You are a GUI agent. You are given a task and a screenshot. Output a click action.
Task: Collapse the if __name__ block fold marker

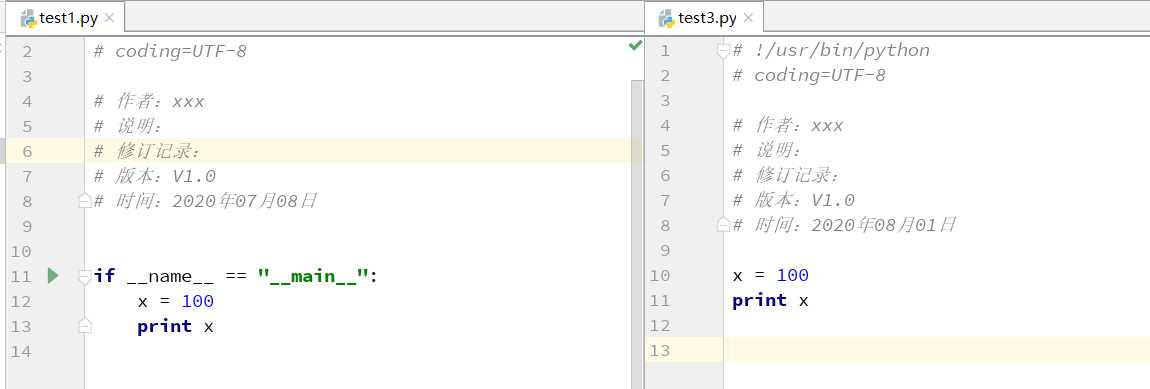(x=85, y=277)
